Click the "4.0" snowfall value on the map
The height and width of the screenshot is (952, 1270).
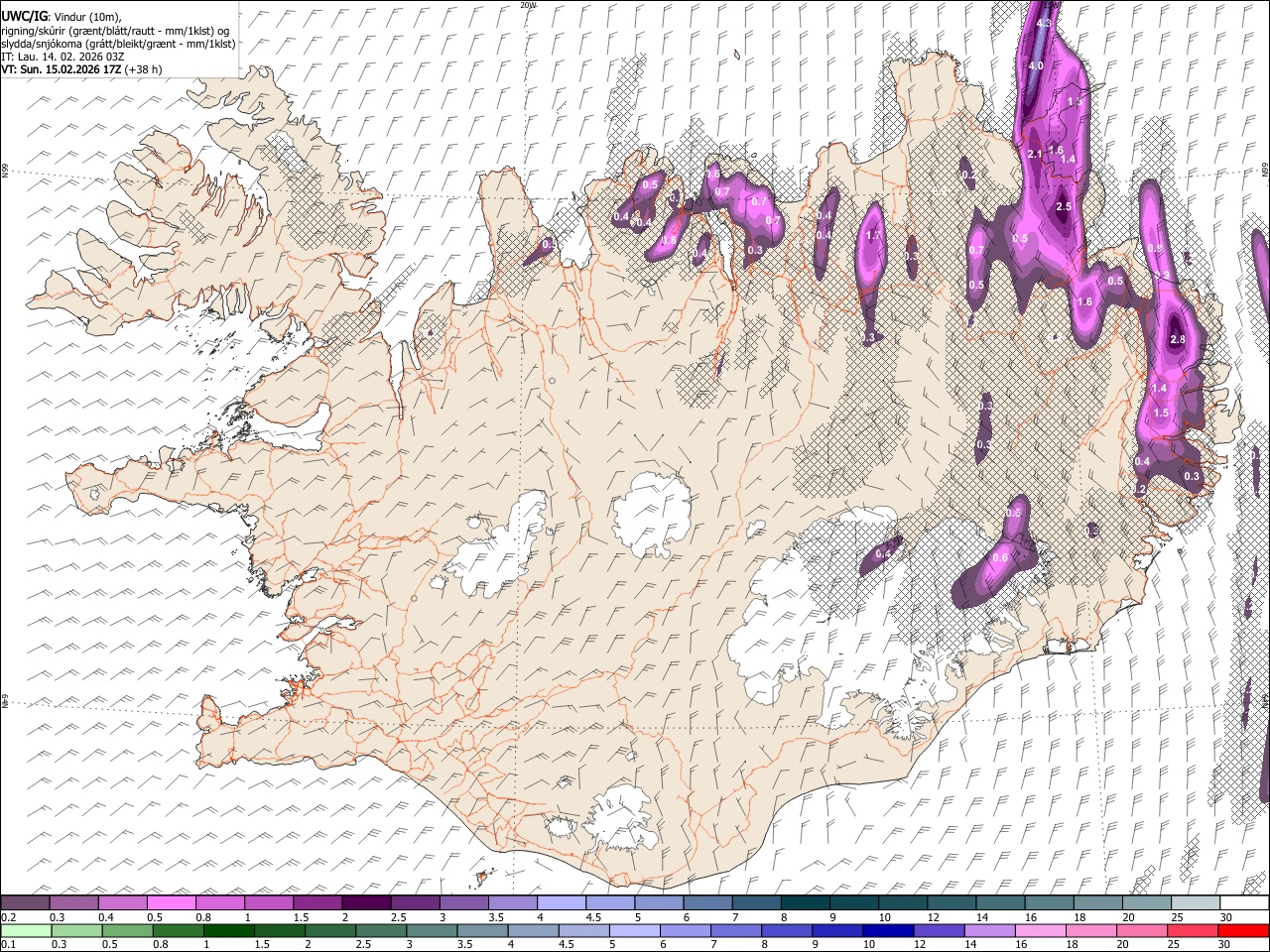pyautogui.click(x=1036, y=65)
